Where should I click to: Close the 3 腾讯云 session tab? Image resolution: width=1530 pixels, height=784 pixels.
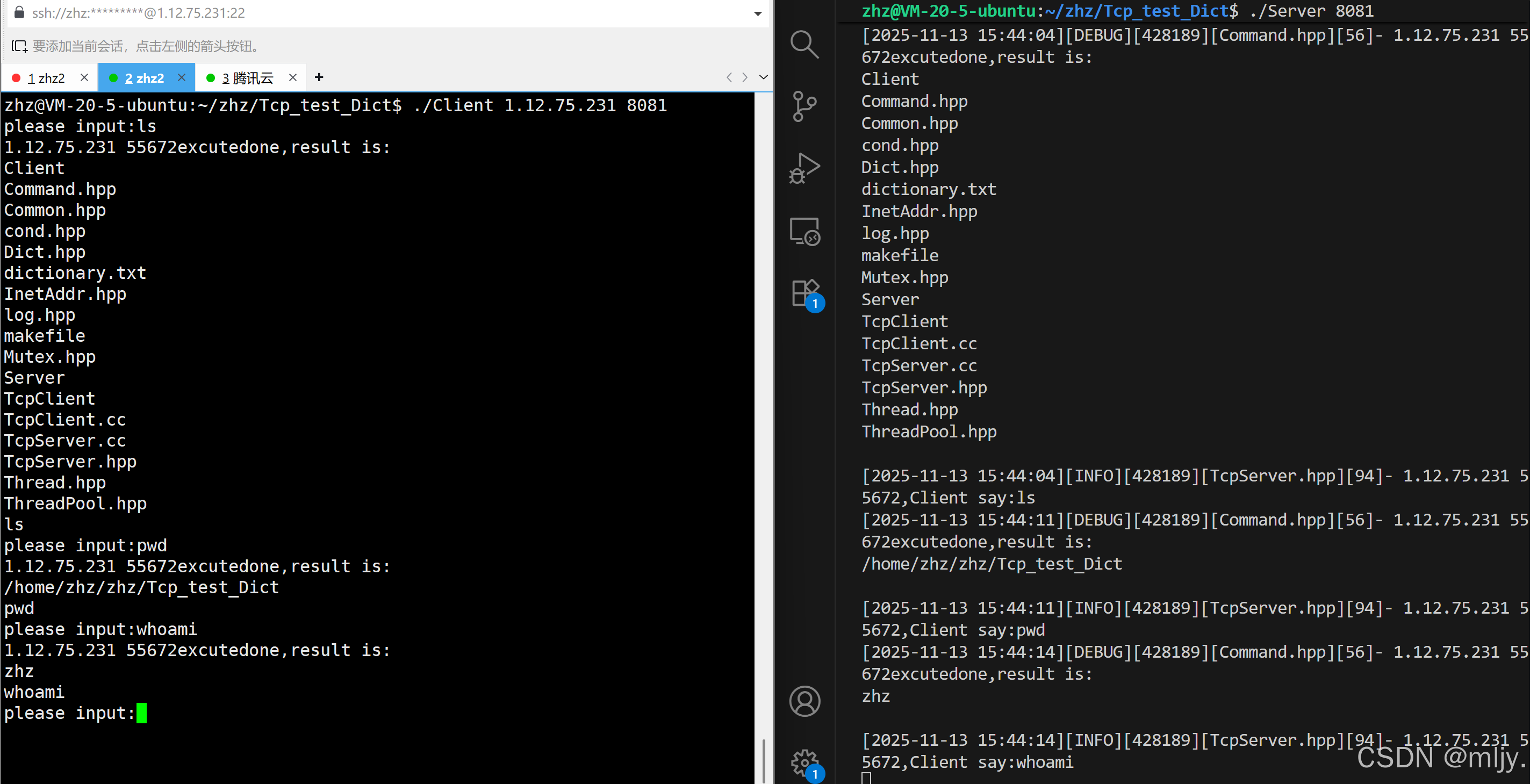pos(292,77)
